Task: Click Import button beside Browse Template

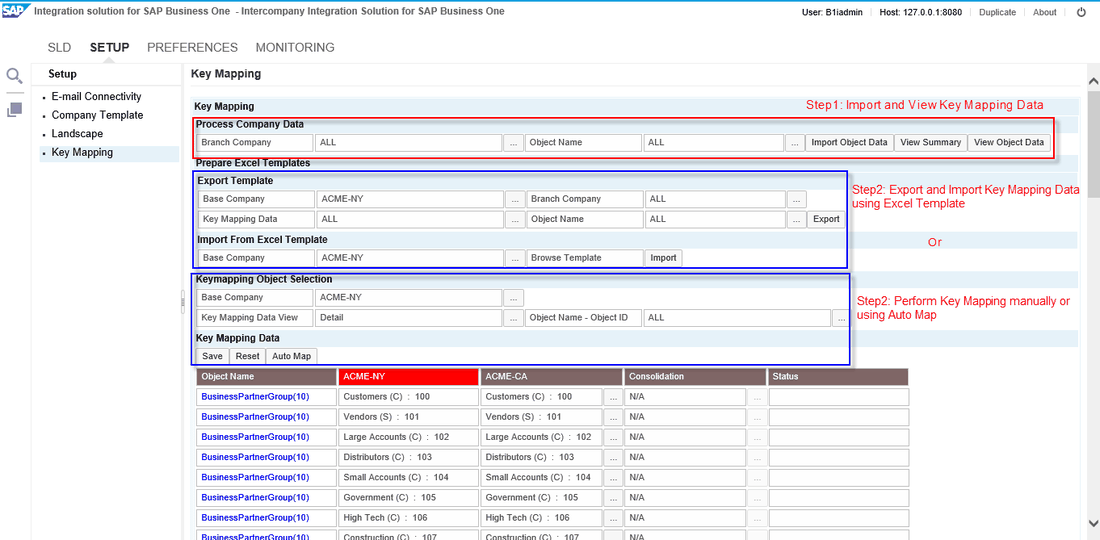Action: pyautogui.click(x=663, y=258)
